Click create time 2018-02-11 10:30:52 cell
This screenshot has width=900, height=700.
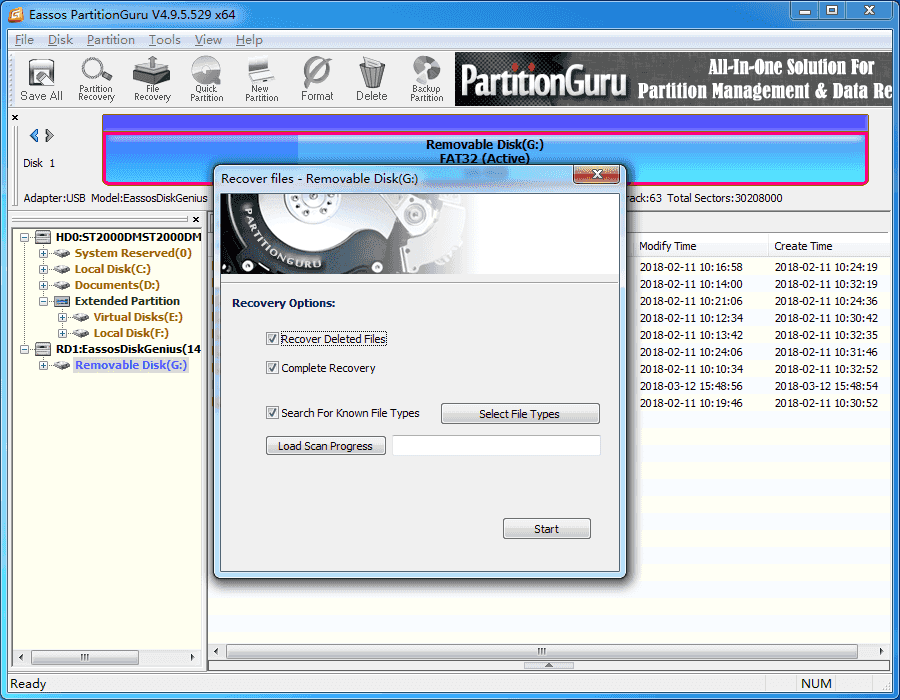coord(826,403)
